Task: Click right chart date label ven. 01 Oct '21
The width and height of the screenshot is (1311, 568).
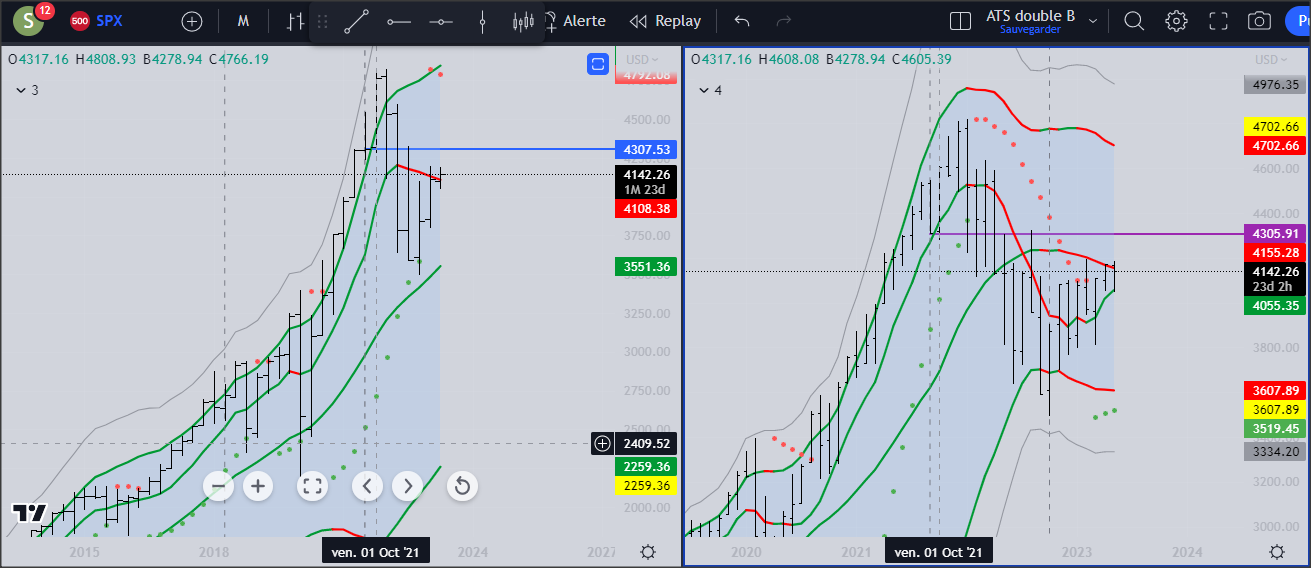Action: (939, 551)
